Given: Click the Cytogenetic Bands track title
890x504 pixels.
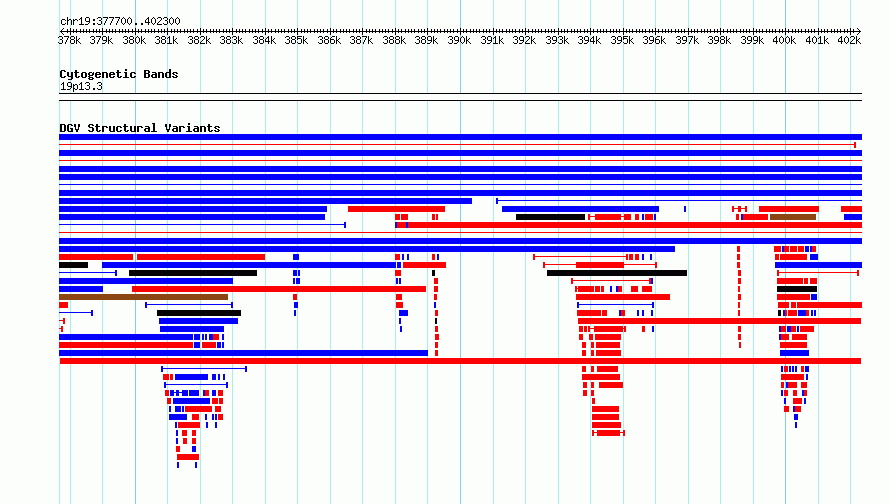Looking at the screenshot, I should pos(119,74).
